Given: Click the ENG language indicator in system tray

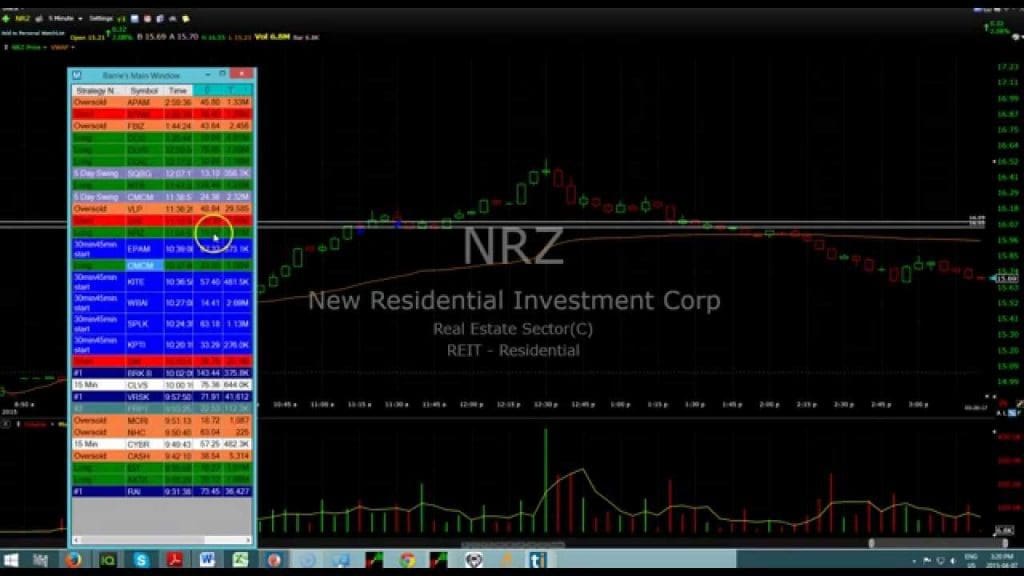Looking at the screenshot, I should pyautogui.click(x=971, y=560).
